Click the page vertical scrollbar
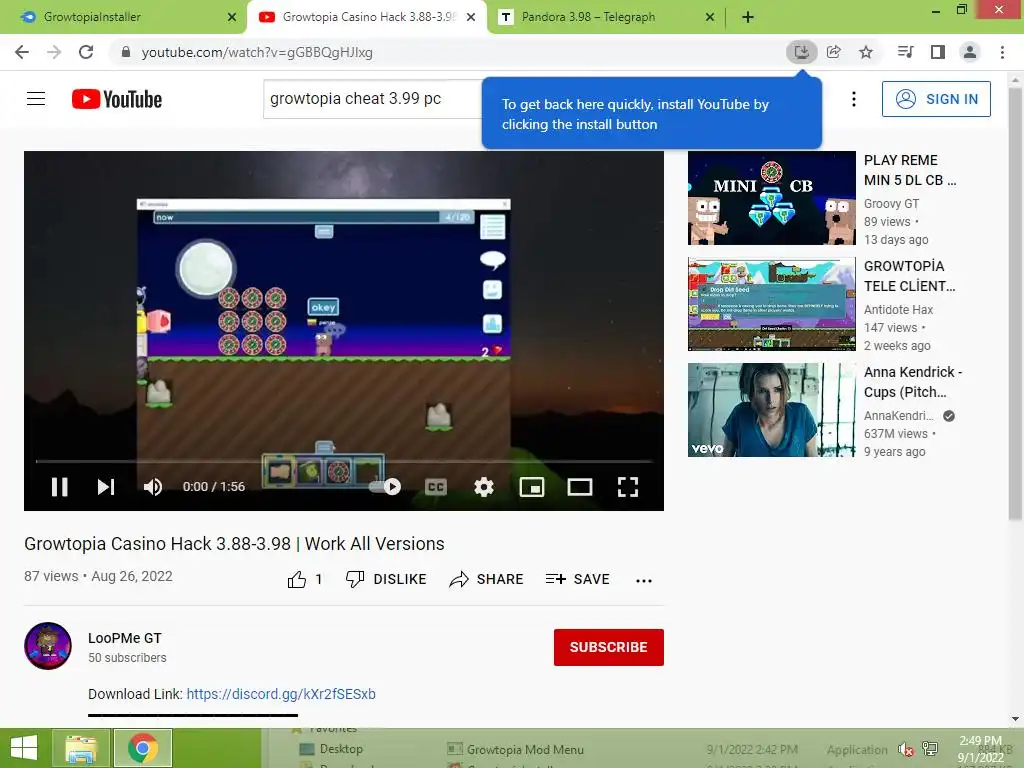Screen dimensions: 1024x768 (1015, 304)
